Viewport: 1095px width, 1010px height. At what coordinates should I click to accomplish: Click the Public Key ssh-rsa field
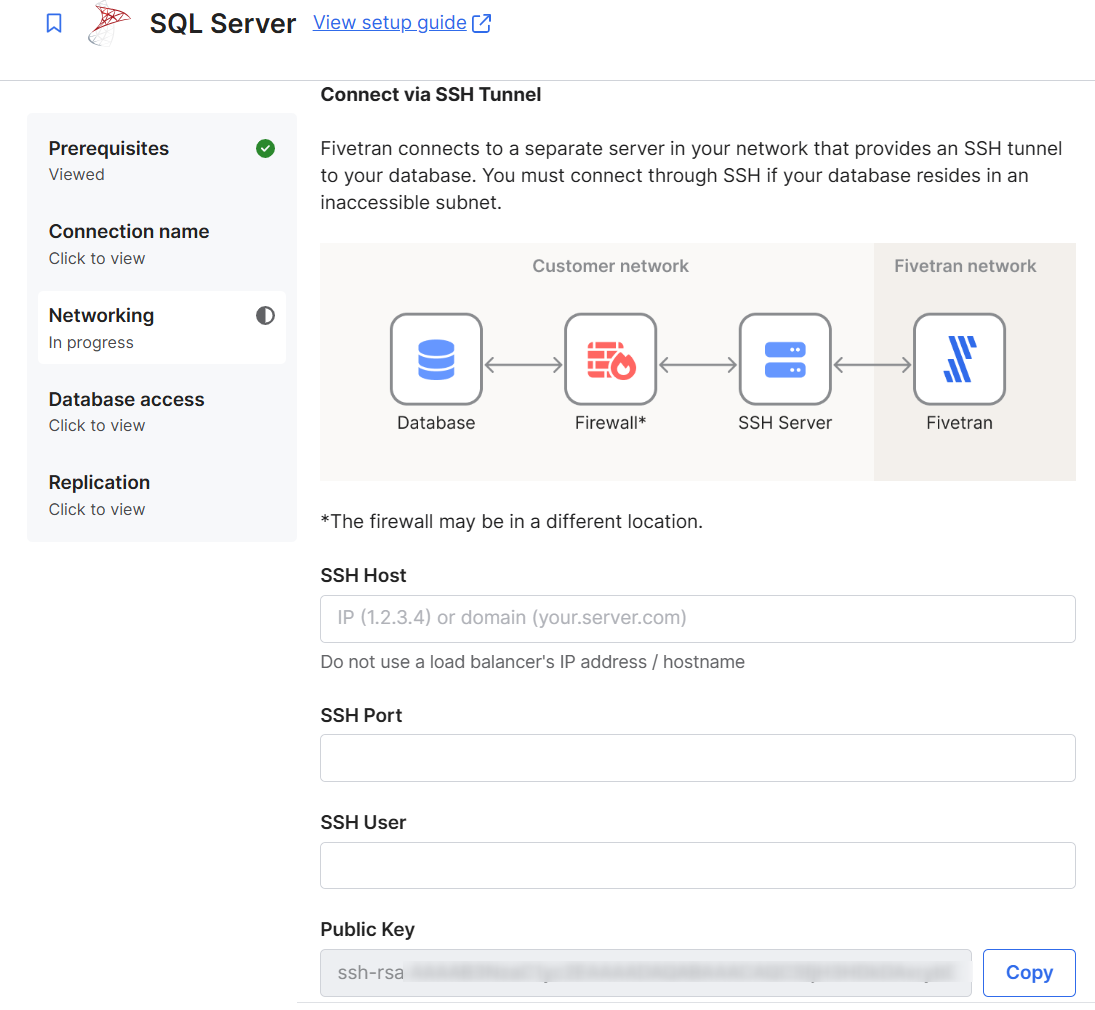(646, 973)
